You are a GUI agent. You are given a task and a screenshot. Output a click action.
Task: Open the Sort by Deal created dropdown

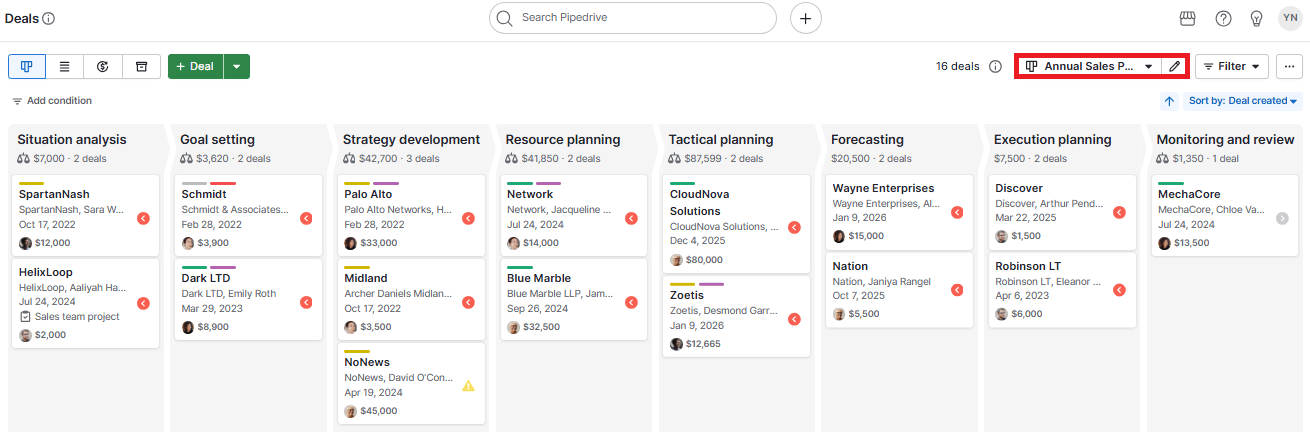click(x=1243, y=101)
